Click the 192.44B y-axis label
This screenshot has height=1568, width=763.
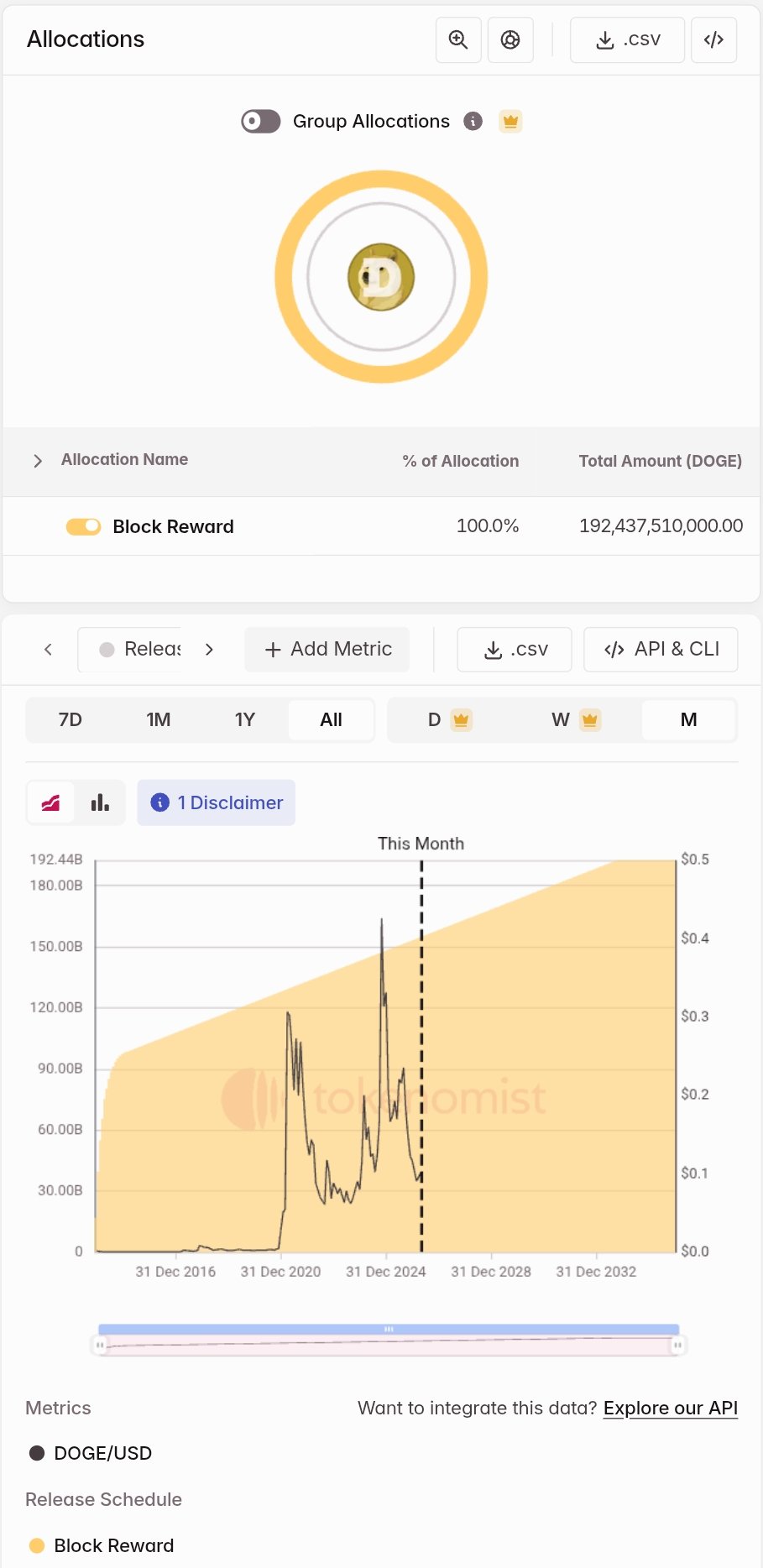coord(56,859)
